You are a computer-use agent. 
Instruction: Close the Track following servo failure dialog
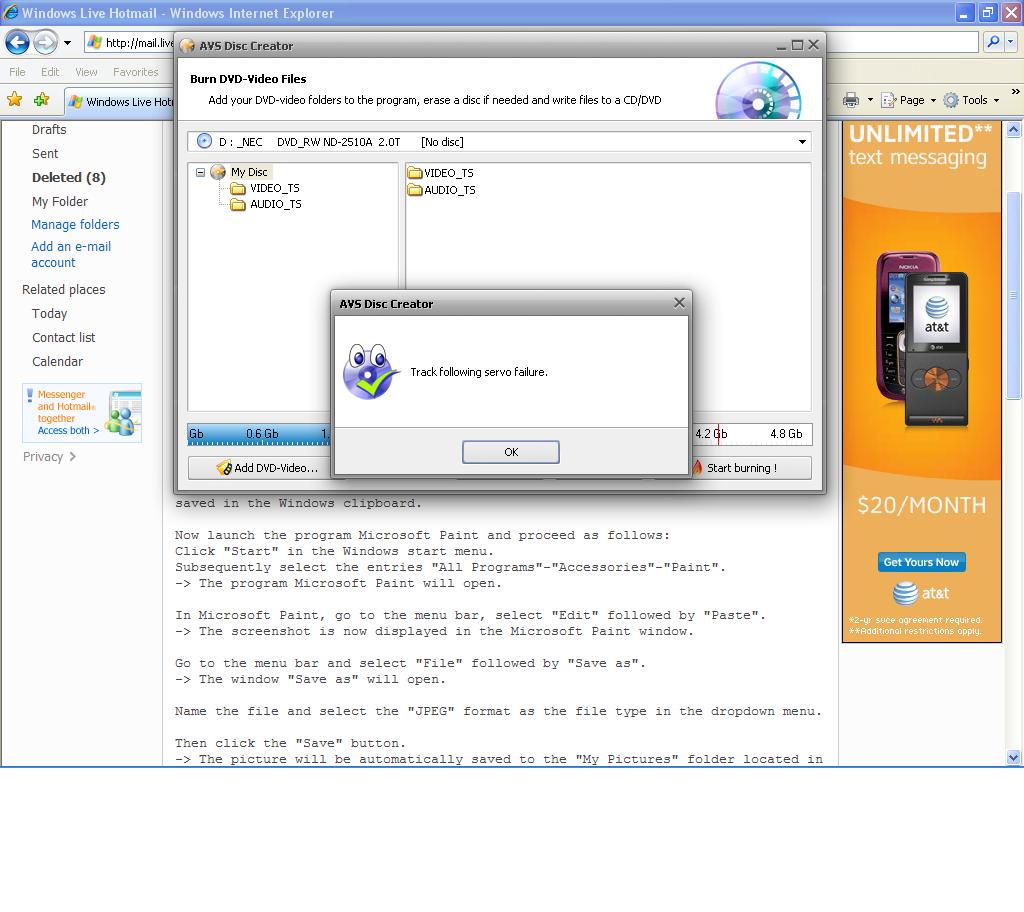coord(679,303)
